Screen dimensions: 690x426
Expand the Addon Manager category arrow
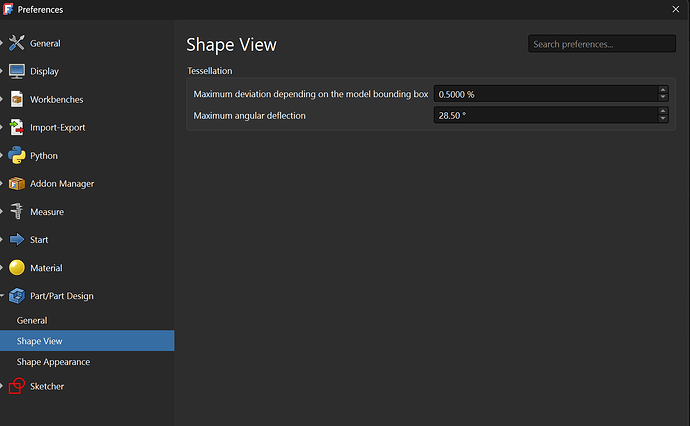[x=2, y=184]
